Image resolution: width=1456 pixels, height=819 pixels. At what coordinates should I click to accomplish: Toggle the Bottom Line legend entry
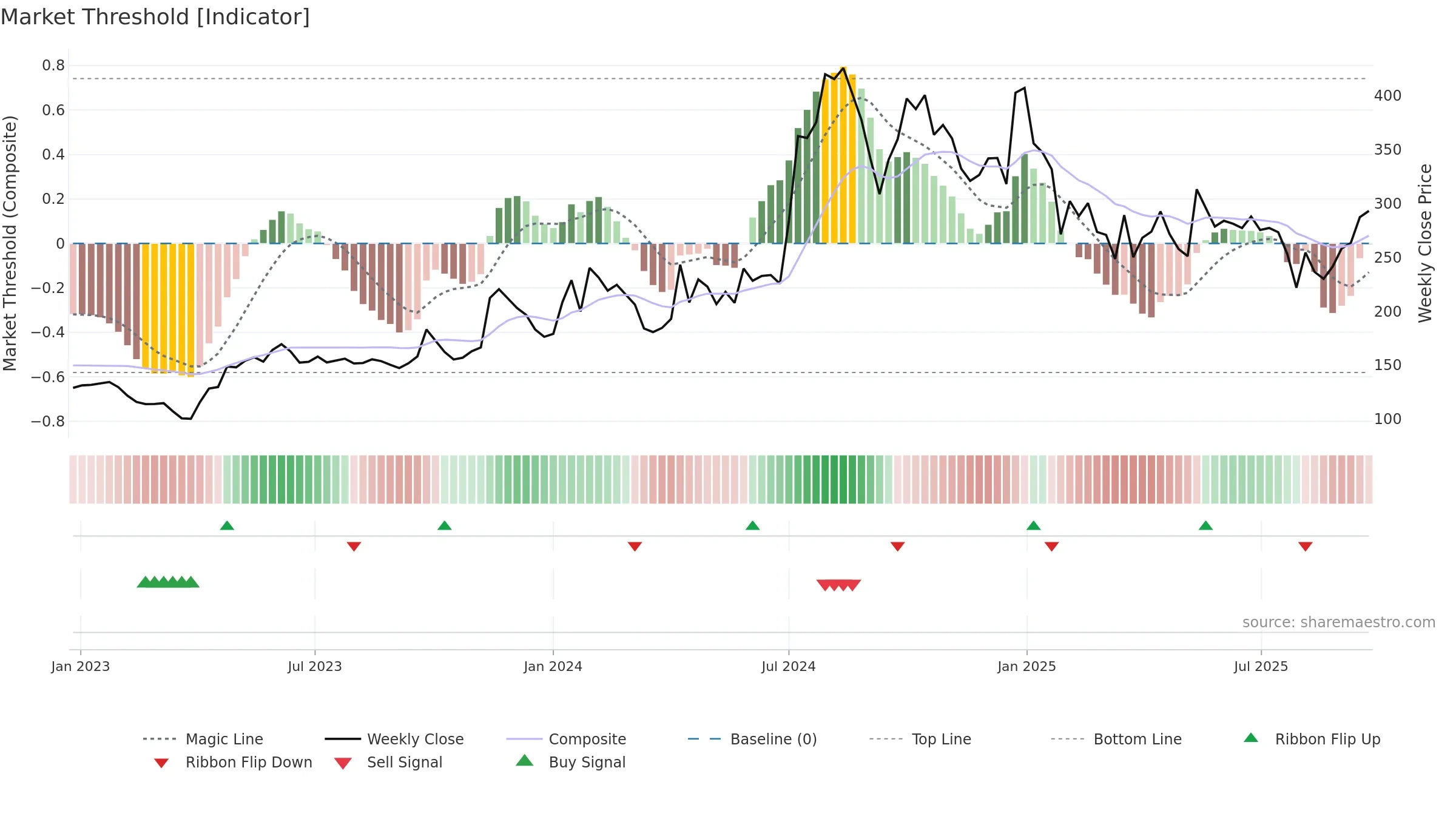(x=1116, y=739)
